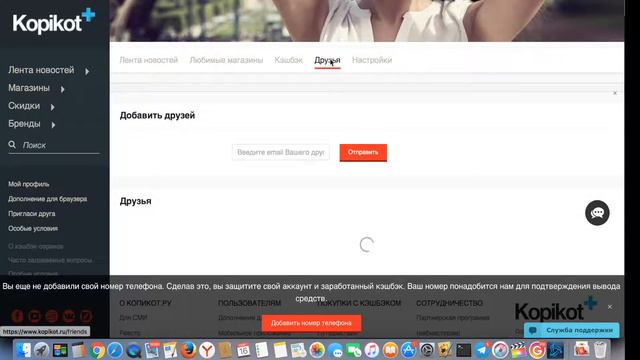Open Мой профиль link
The image size is (640, 360).
(29, 184)
